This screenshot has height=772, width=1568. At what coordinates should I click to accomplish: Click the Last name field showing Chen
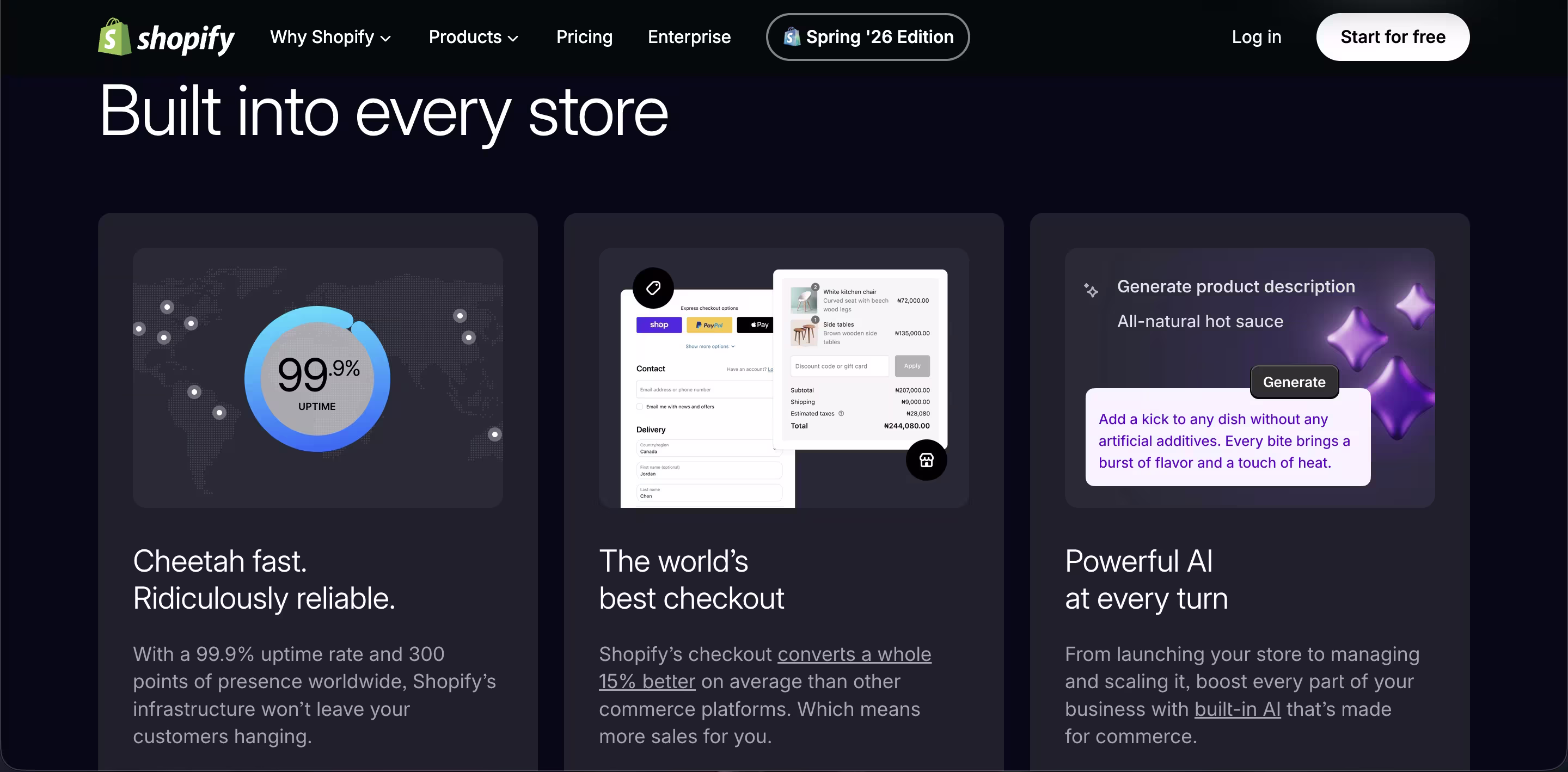(708, 493)
